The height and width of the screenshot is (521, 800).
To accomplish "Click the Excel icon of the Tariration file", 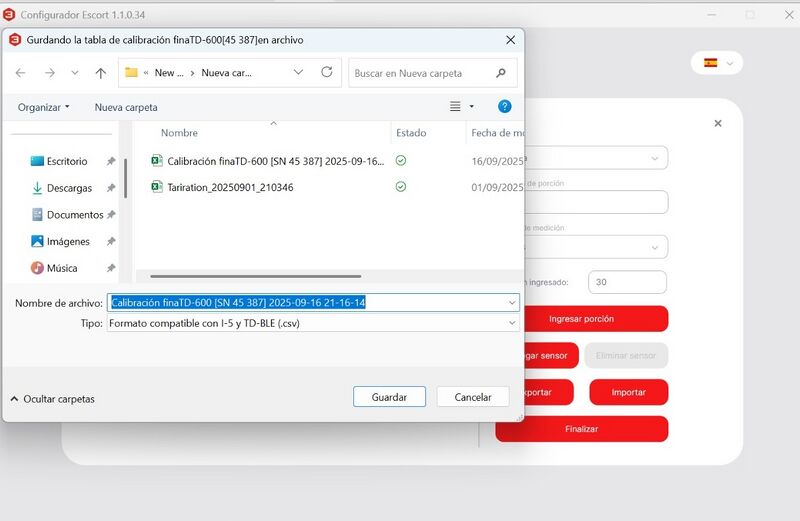I will coord(157,187).
